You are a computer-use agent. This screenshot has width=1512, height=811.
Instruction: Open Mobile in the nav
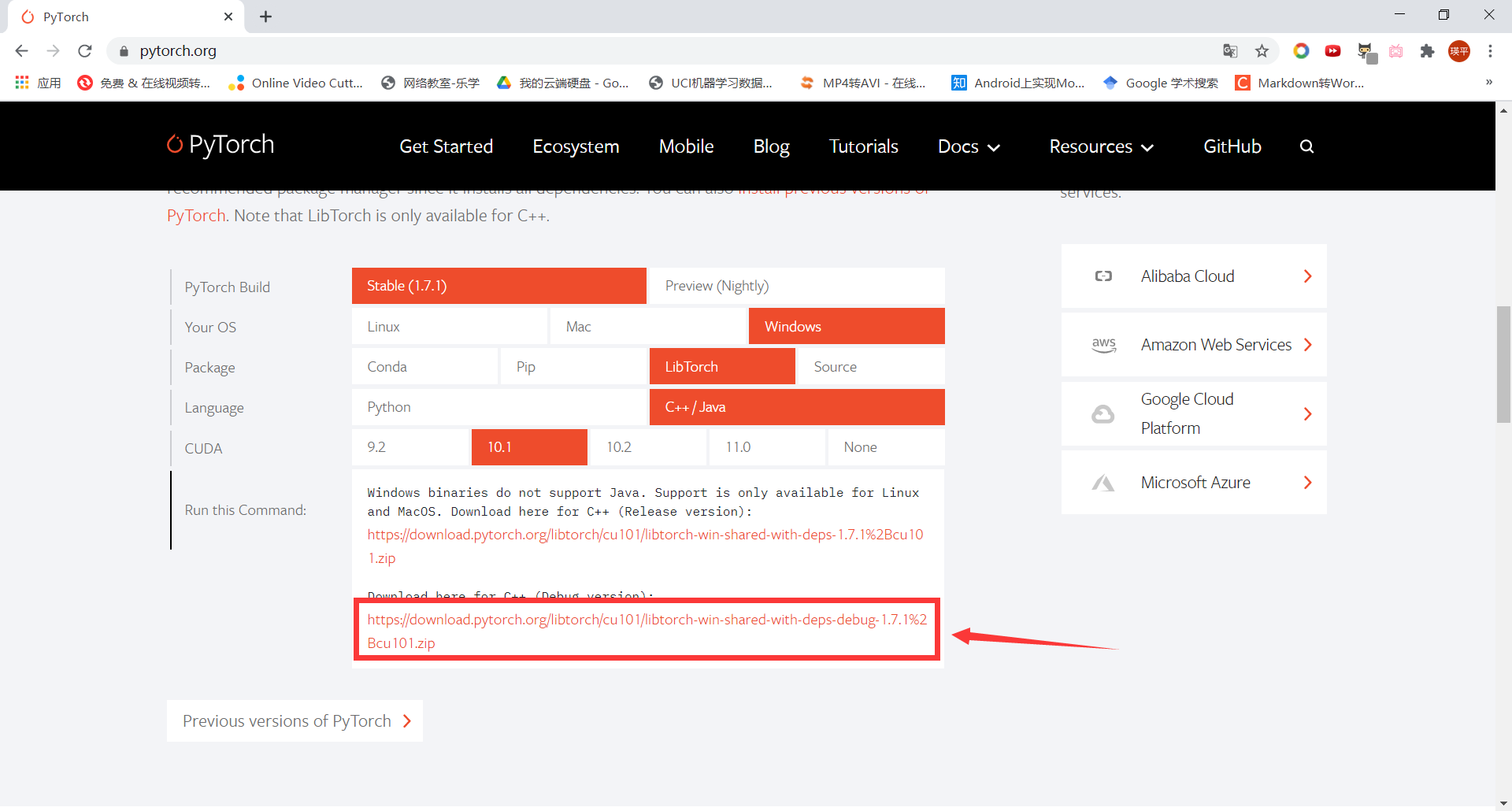(686, 146)
